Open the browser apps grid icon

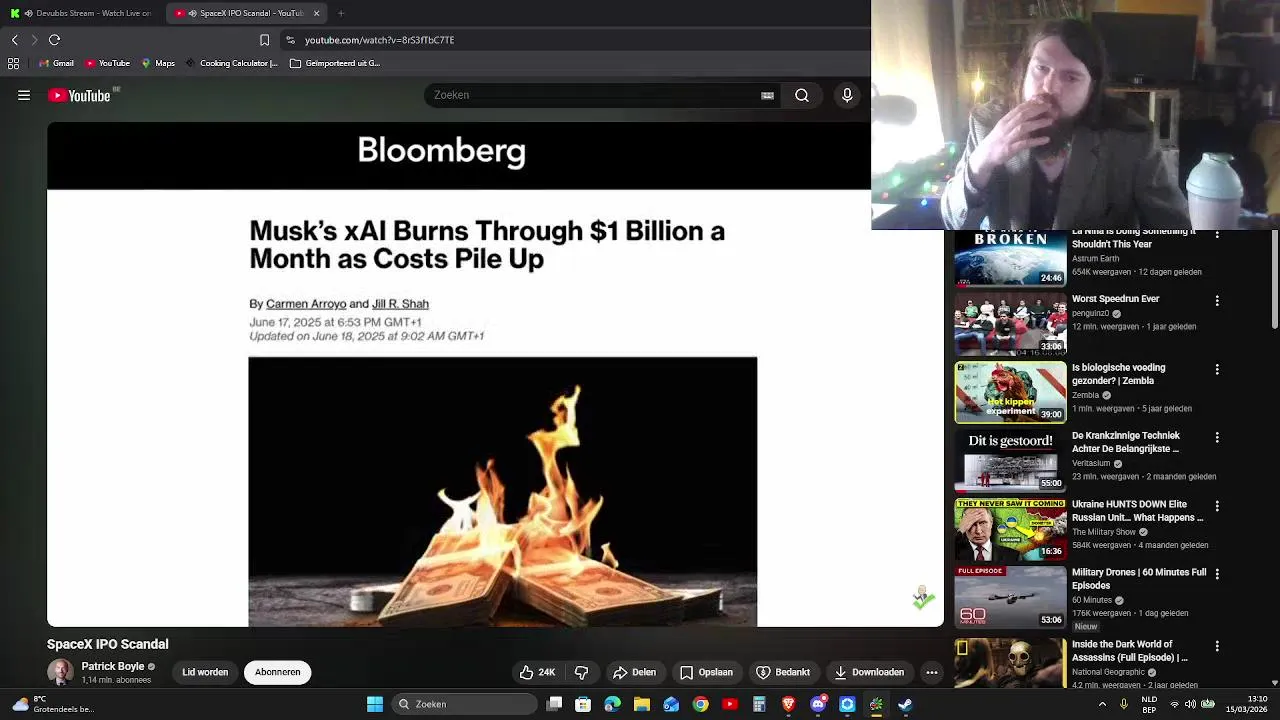click(x=13, y=63)
